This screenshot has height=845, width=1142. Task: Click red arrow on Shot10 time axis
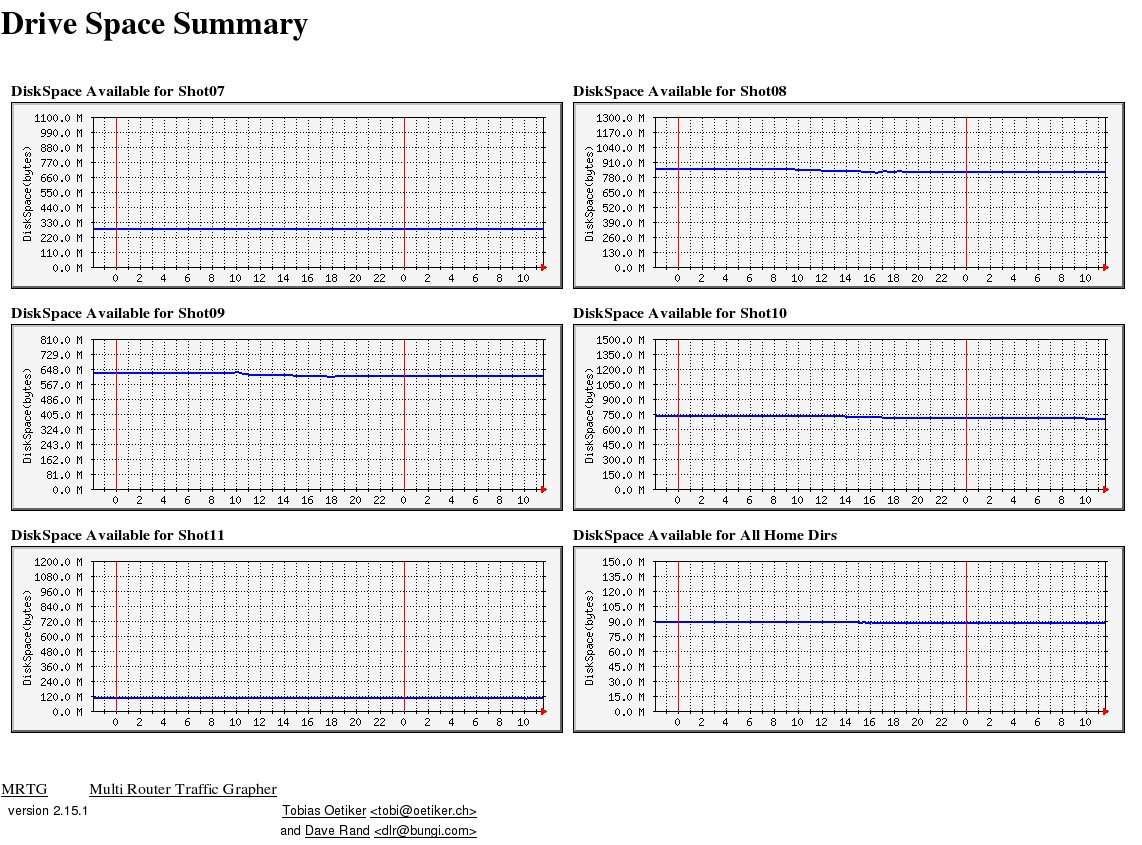[x=1105, y=489]
